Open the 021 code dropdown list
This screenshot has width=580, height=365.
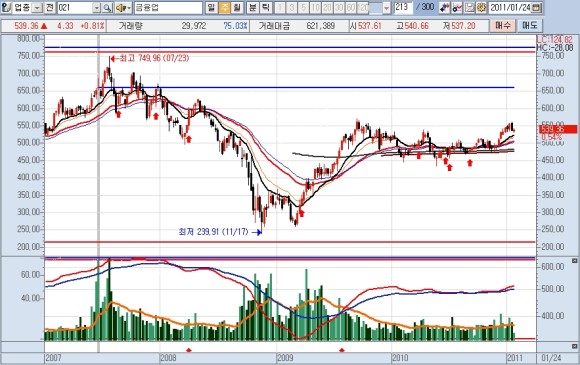97,8
